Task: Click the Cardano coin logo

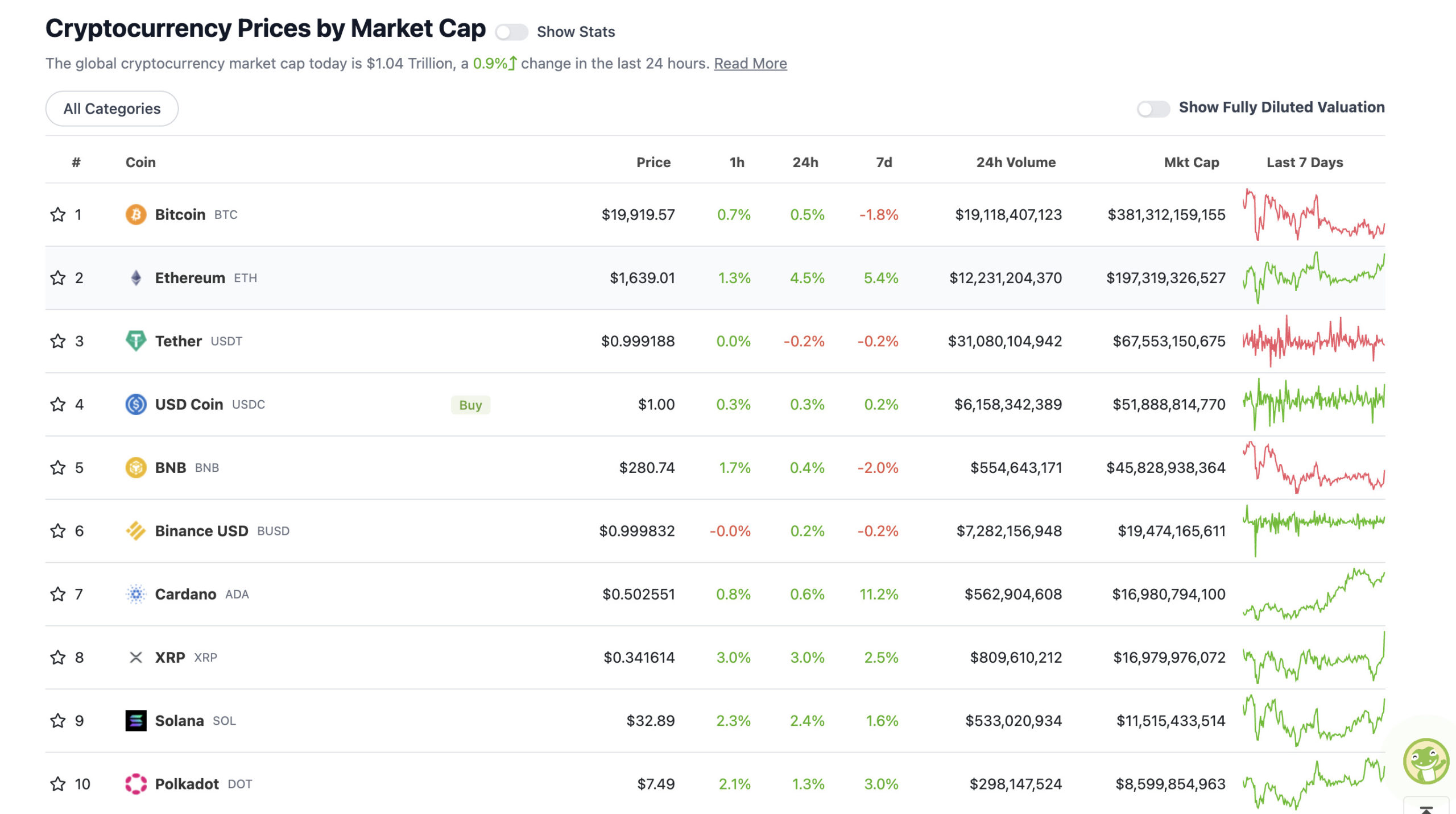Action: click(x=136, y=594)
